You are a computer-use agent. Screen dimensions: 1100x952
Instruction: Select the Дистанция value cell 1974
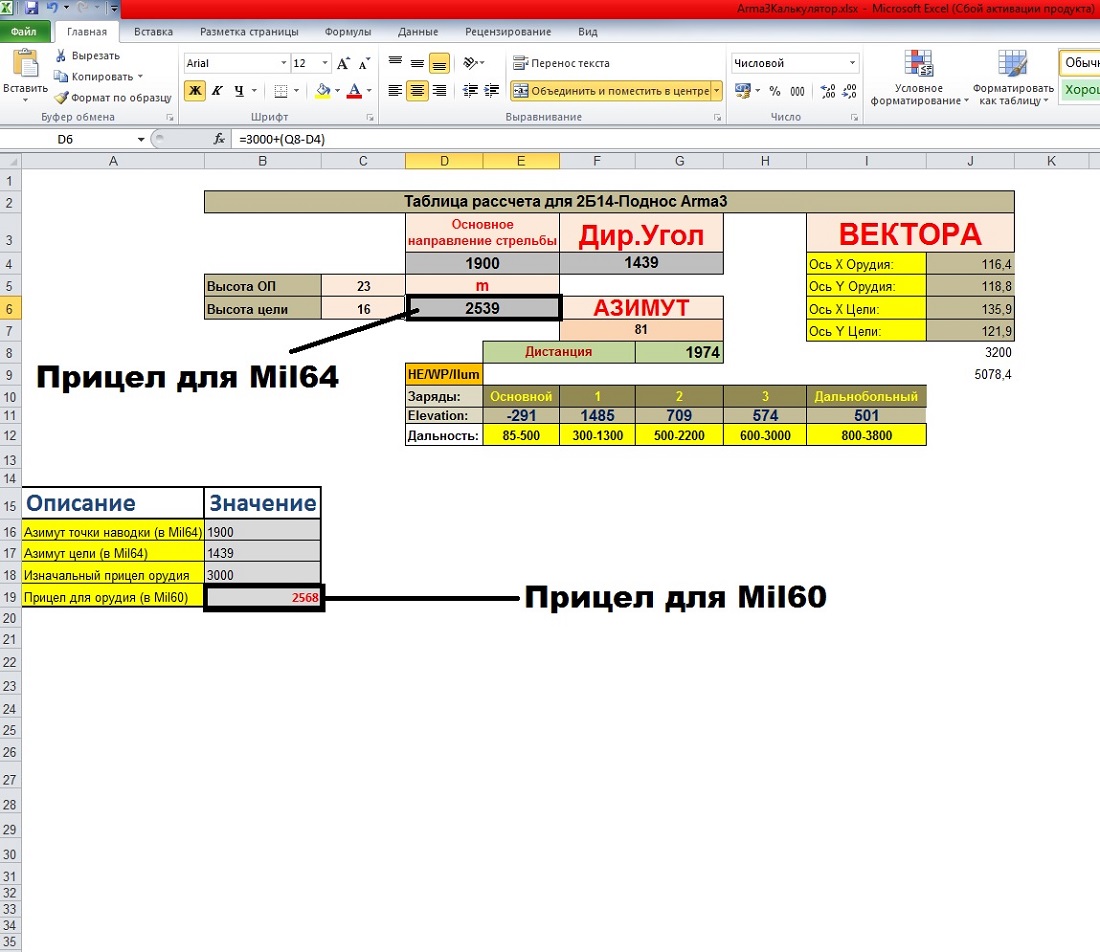[x=679, y=352]
